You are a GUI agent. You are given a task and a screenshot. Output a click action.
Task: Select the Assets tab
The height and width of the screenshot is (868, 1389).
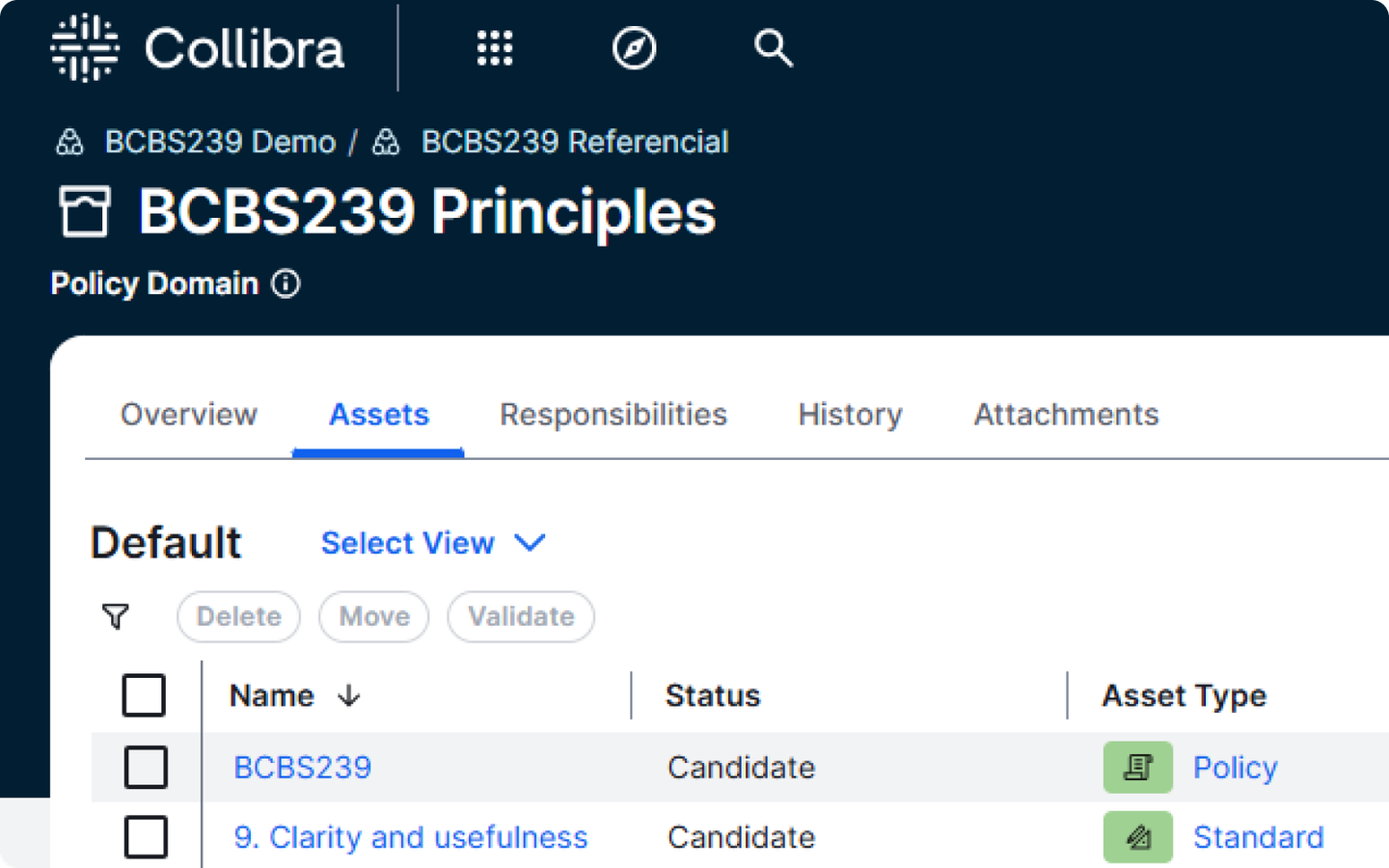pos(379,415)
